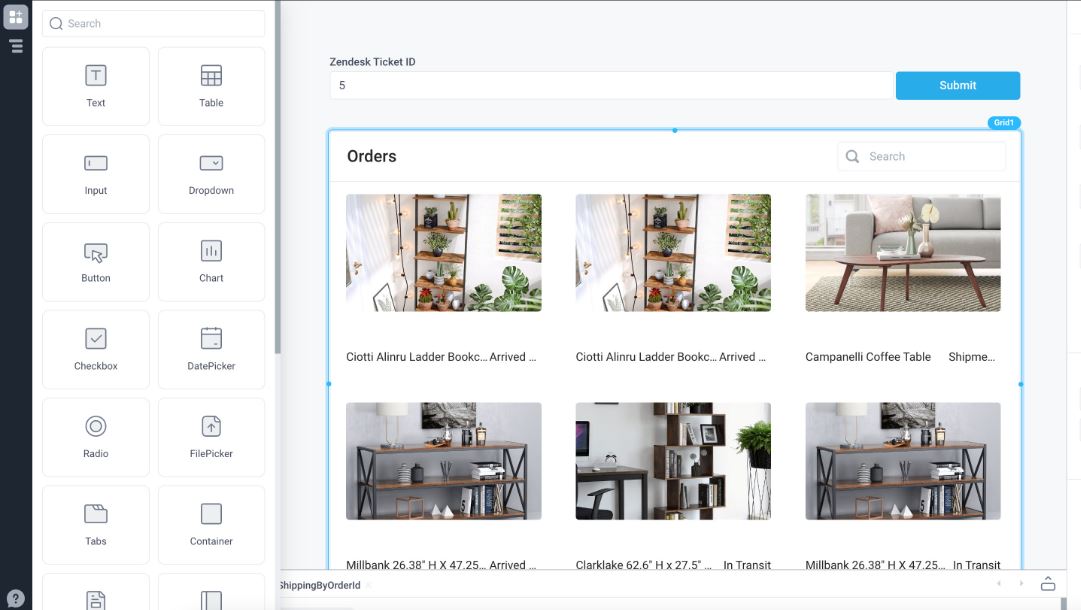The width and height of the screenshot is (1081, 610).
Task: Select the Text component
Action: point(96,86)
